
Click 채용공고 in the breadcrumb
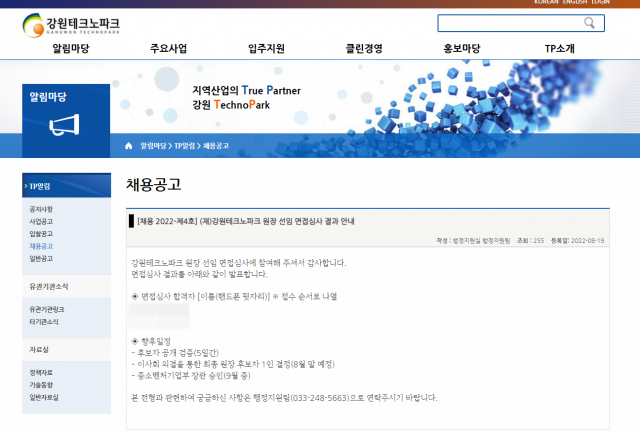tap(216, 146)
